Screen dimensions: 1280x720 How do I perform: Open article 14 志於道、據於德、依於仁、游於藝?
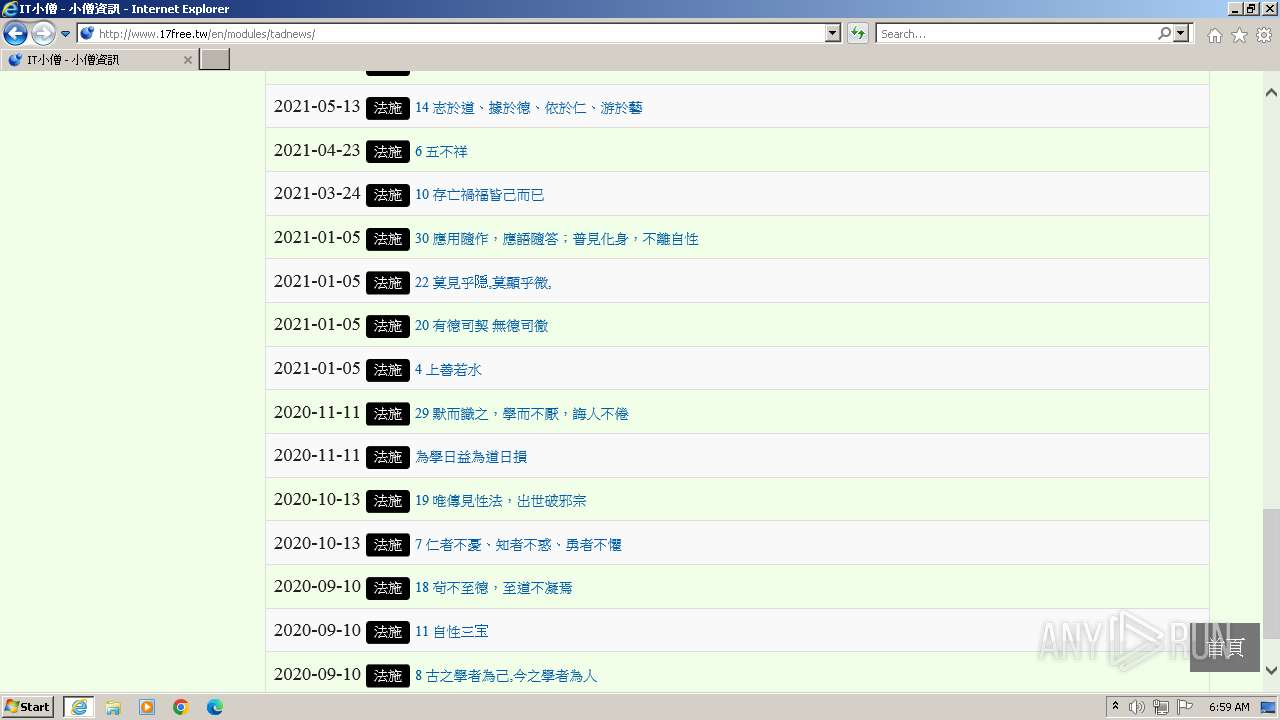529,108
